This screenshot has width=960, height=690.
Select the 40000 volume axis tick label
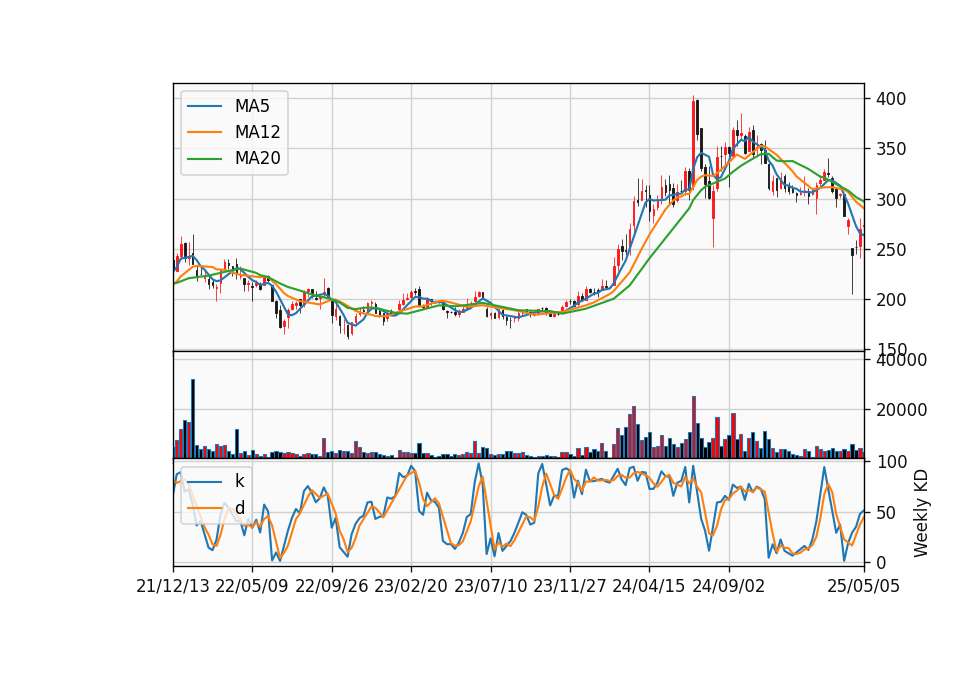tap(901, 360)
